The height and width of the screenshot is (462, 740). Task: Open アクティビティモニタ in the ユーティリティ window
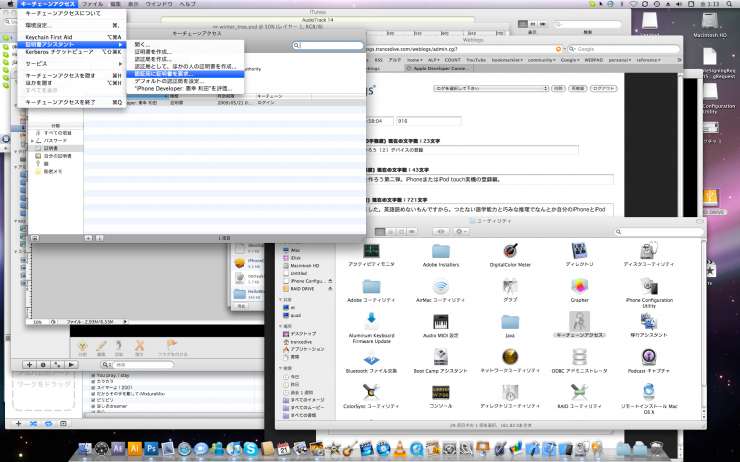tap(371, 251)
